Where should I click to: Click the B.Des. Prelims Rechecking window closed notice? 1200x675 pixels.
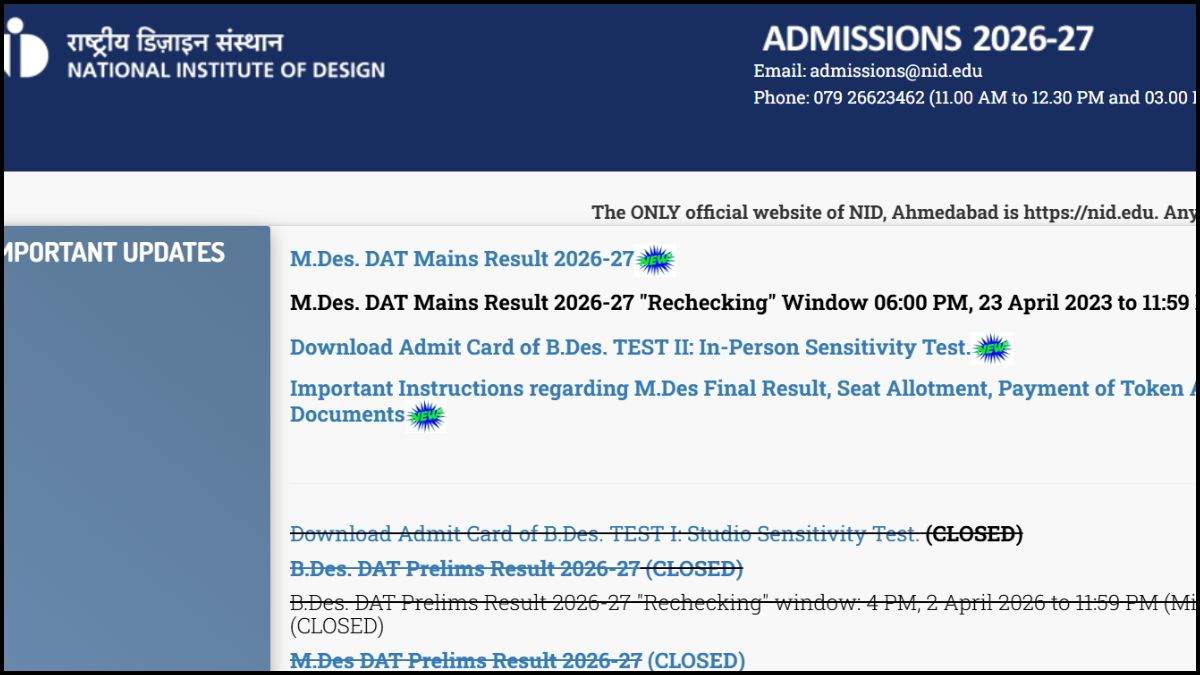[x=740, y=604]
